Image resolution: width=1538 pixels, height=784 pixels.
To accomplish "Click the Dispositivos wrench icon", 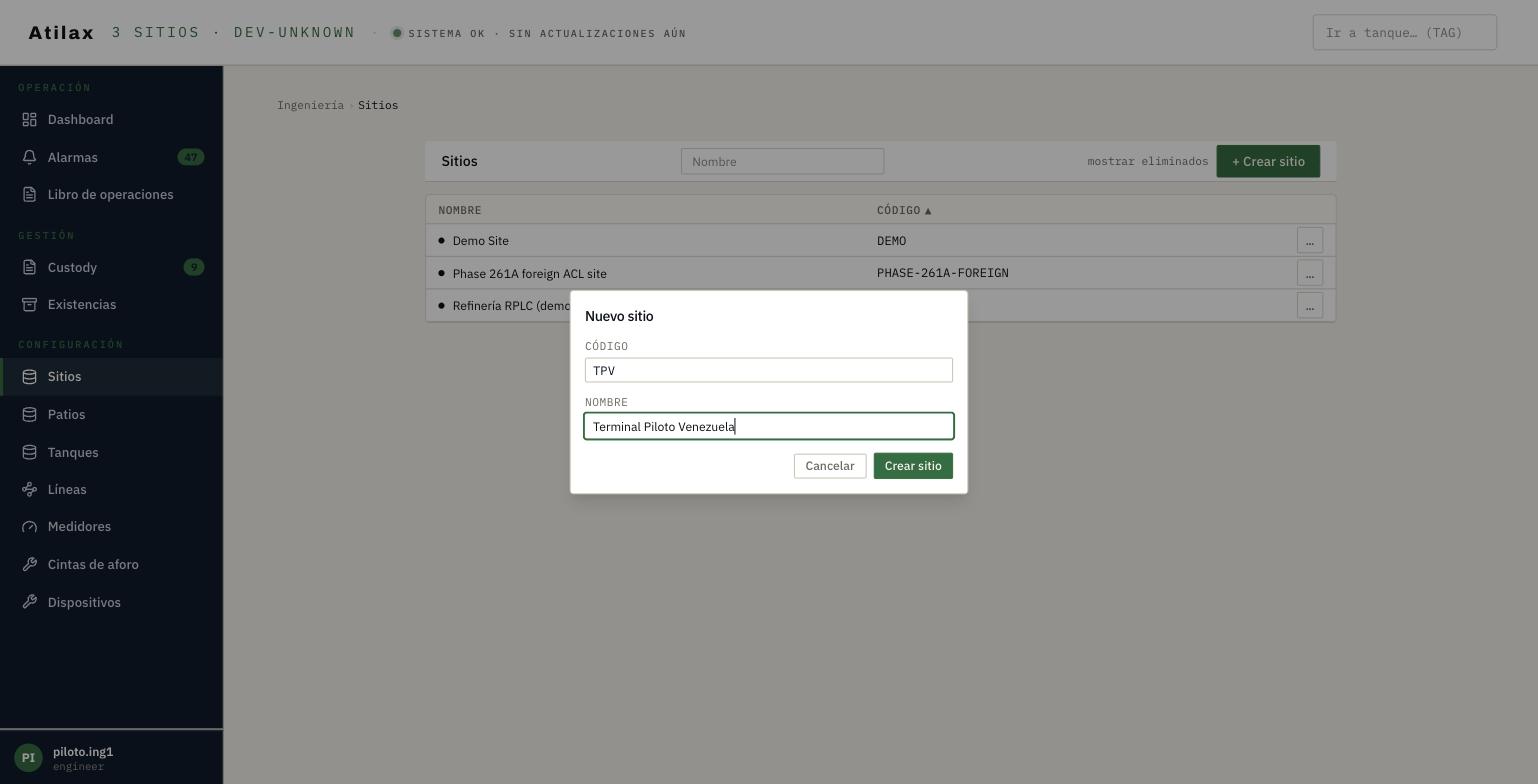I will [x=30, y=603].
